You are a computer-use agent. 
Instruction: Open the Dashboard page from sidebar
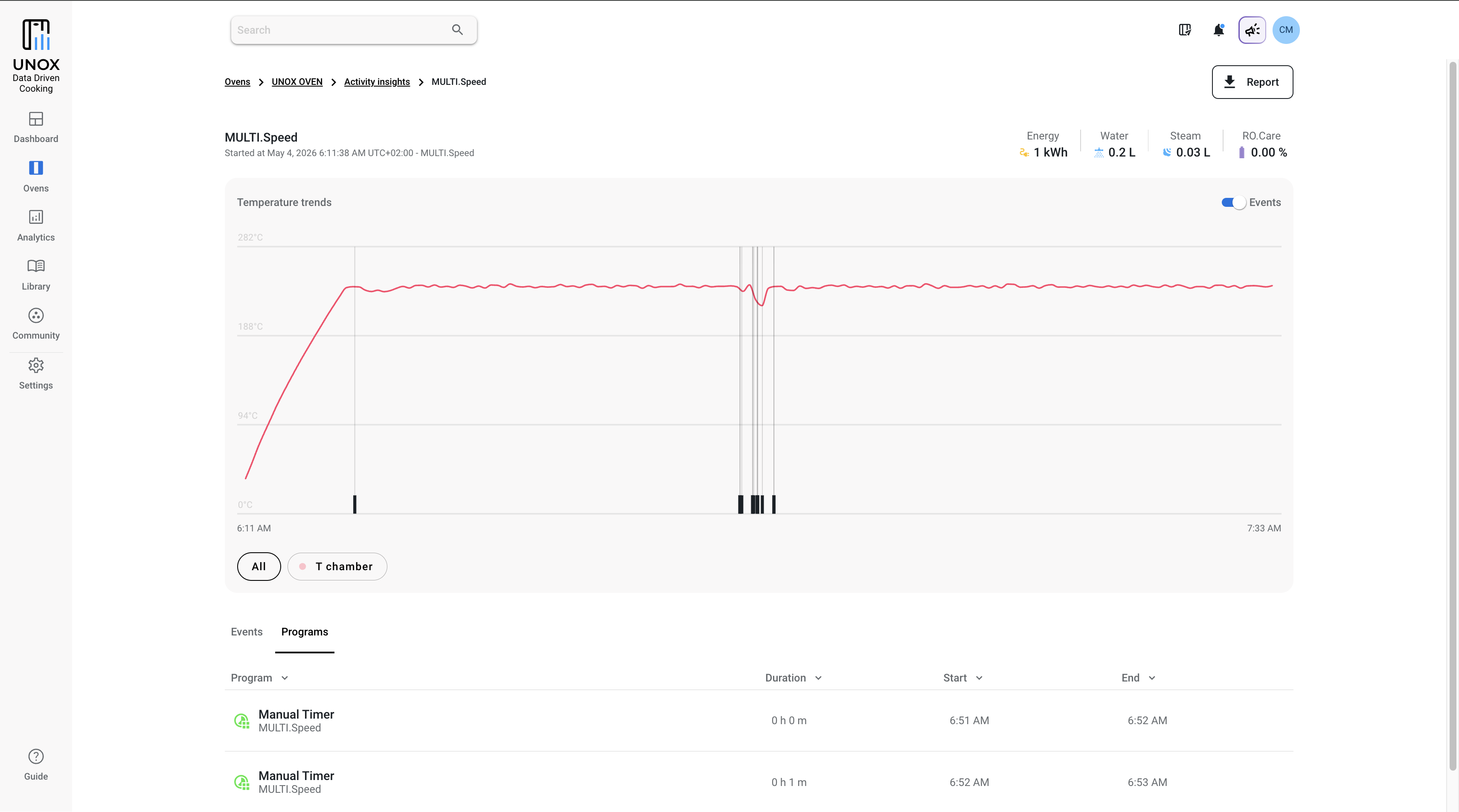pos(36,128)
